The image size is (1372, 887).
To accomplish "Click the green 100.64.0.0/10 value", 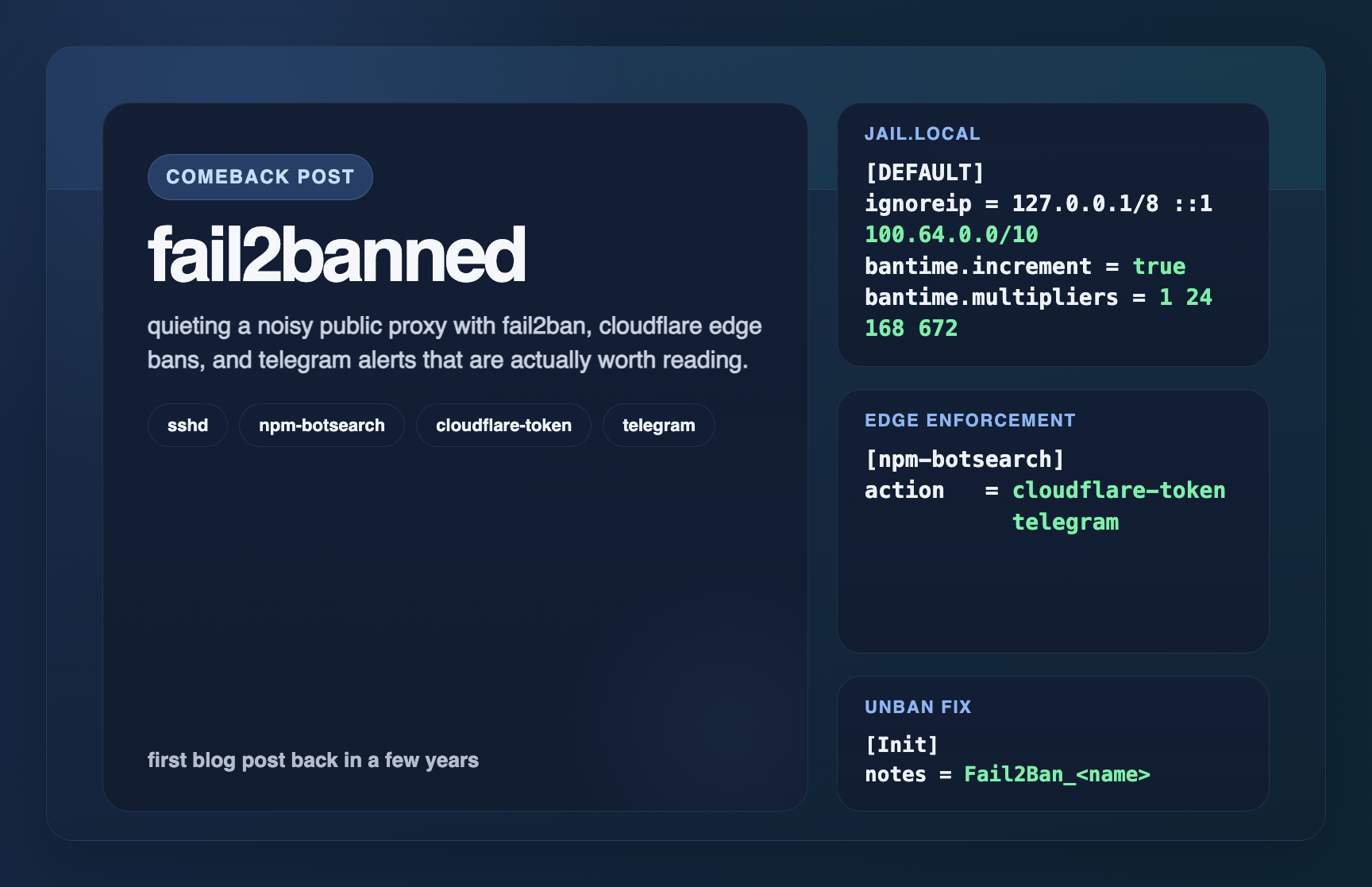I will [x=950, y=235].
